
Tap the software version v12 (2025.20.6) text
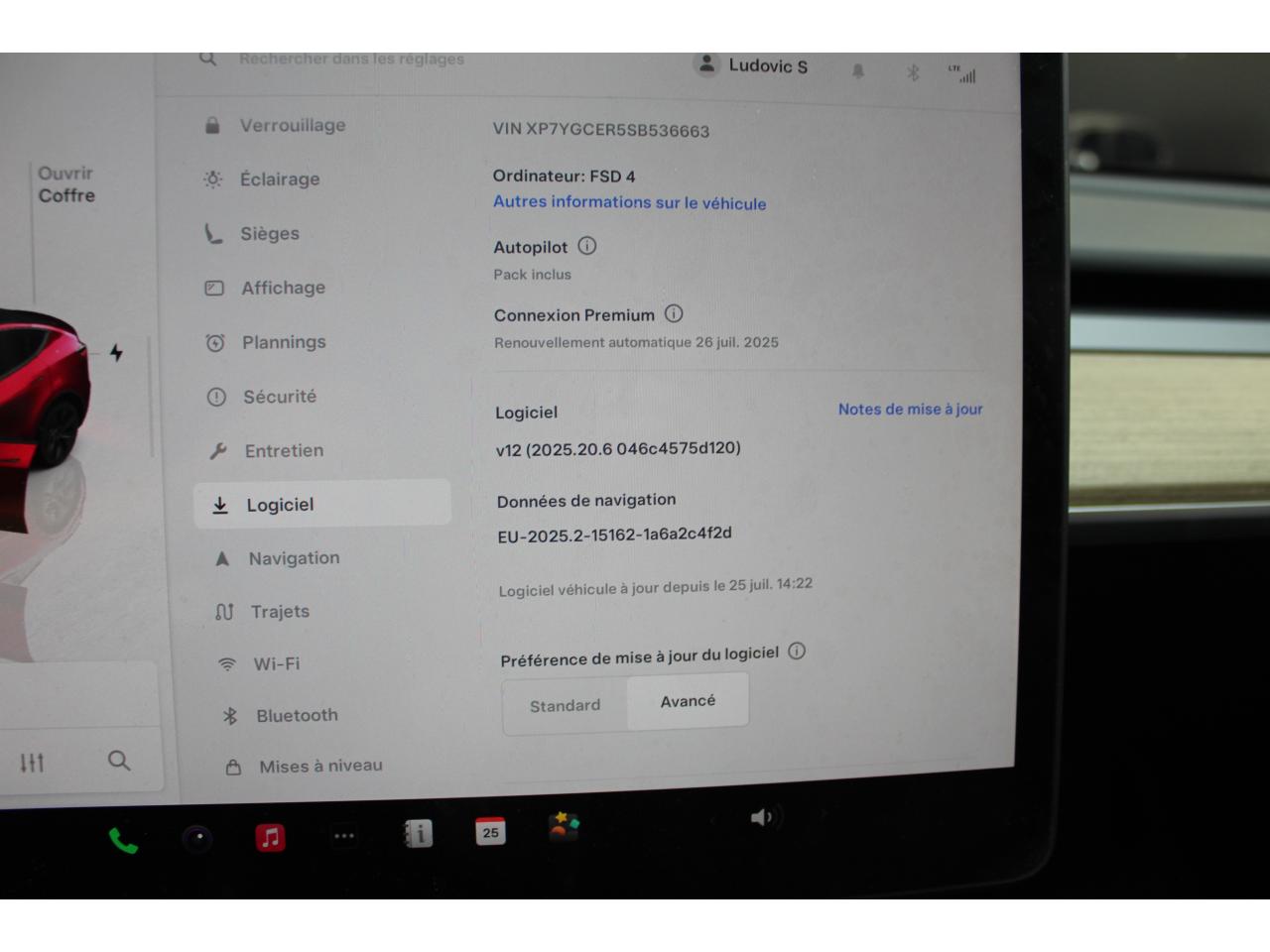[618, 448]
